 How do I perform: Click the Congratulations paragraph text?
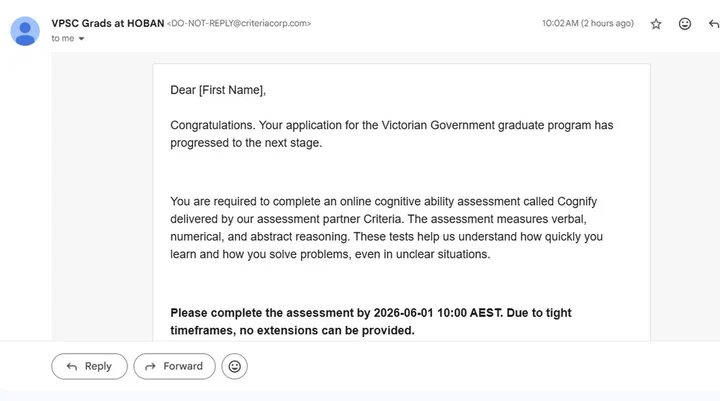[392, 134]
